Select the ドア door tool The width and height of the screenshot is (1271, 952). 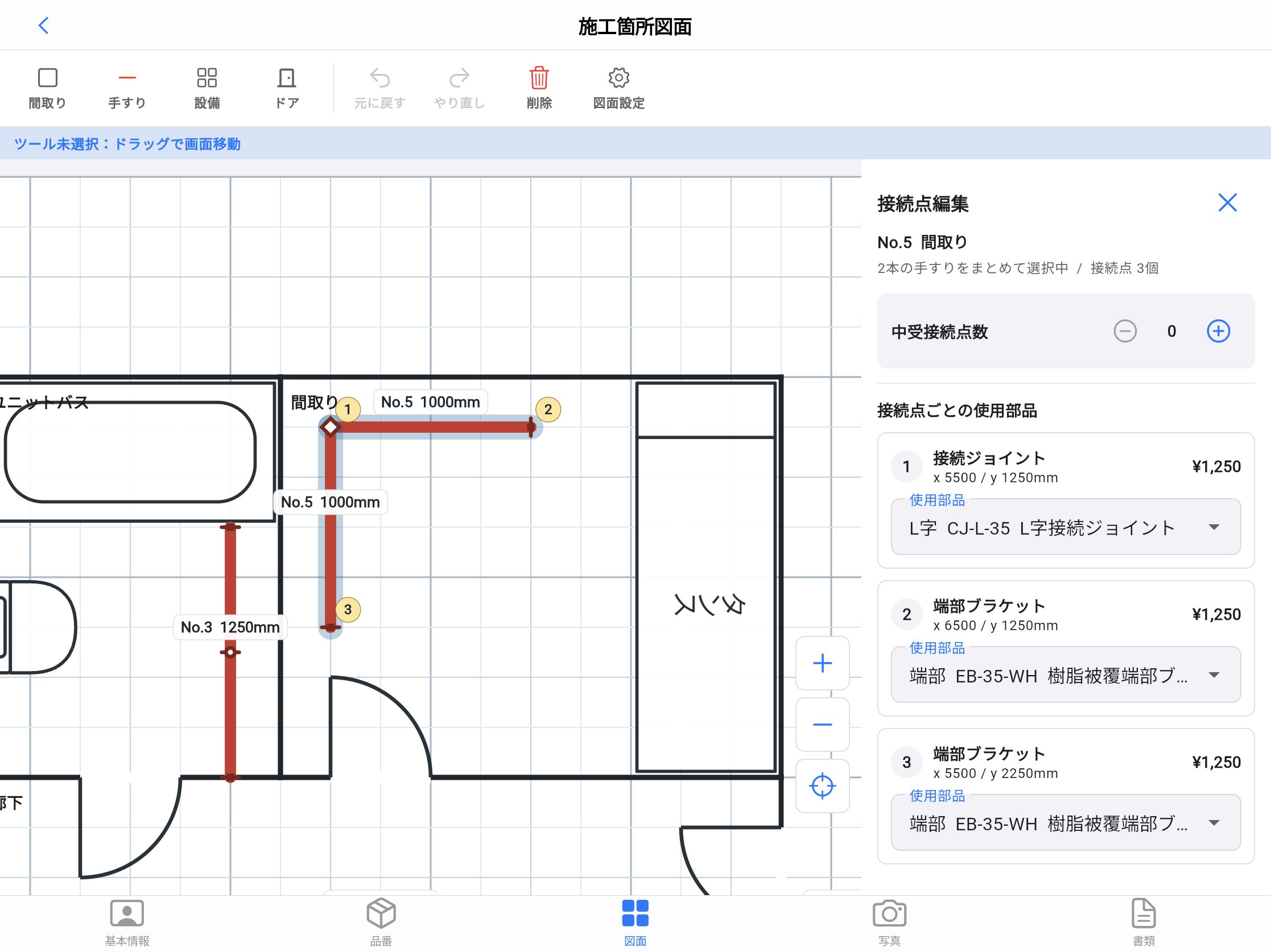pos(287,88)
